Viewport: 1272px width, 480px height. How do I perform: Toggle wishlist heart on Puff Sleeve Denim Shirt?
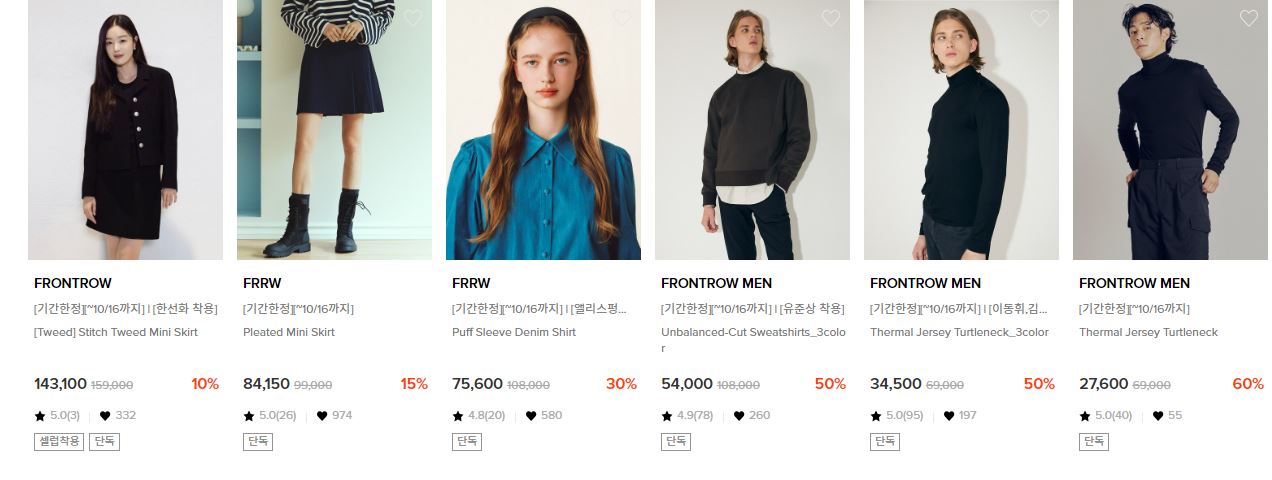(x=622, y=18)
